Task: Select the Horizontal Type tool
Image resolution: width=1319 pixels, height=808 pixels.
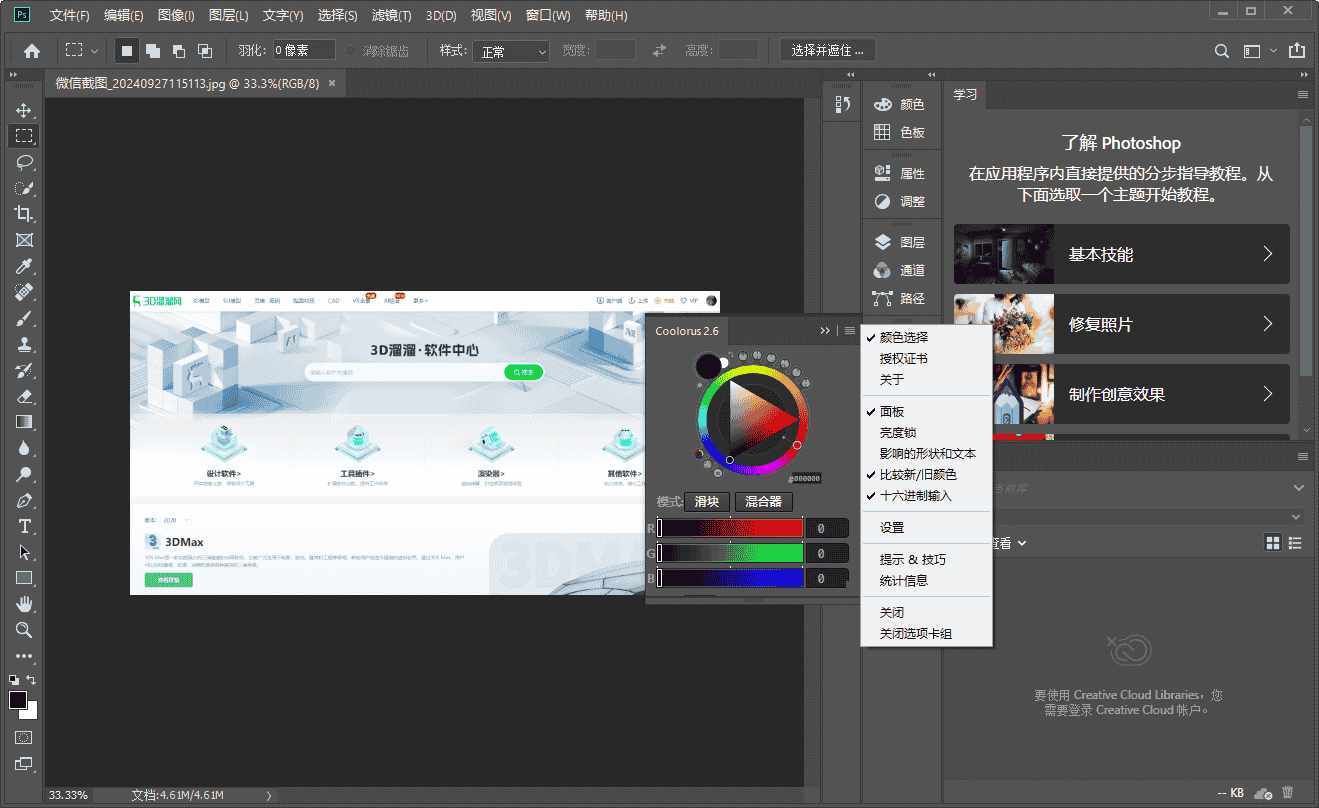Action: (24, 526)
